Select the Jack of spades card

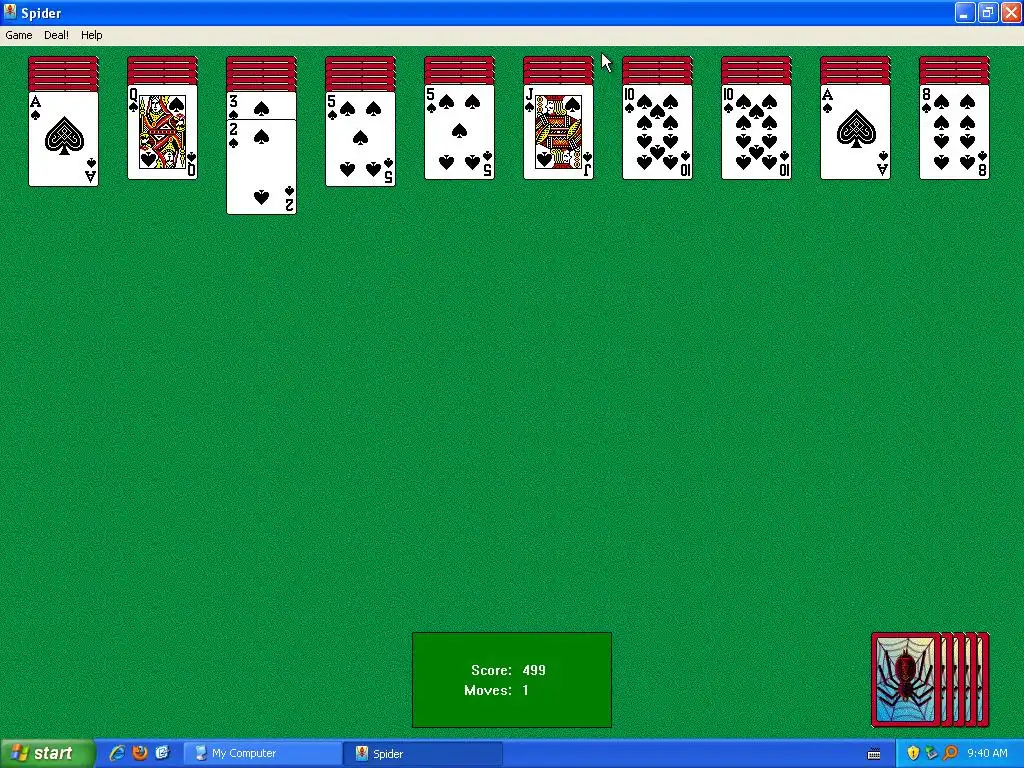[558, 132]
